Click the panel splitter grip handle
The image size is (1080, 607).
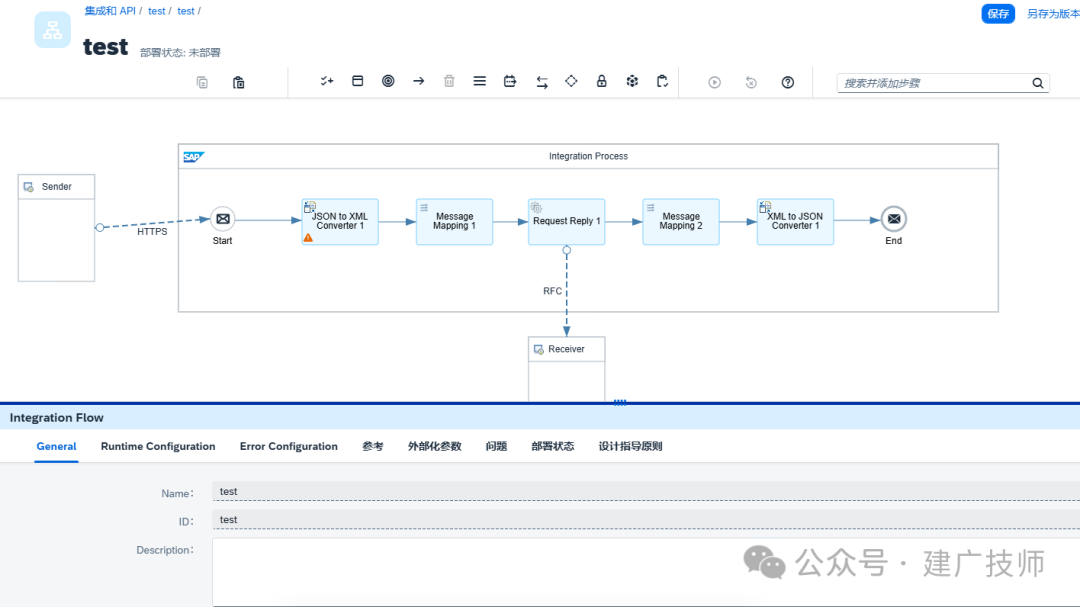(x=620, y=402)
